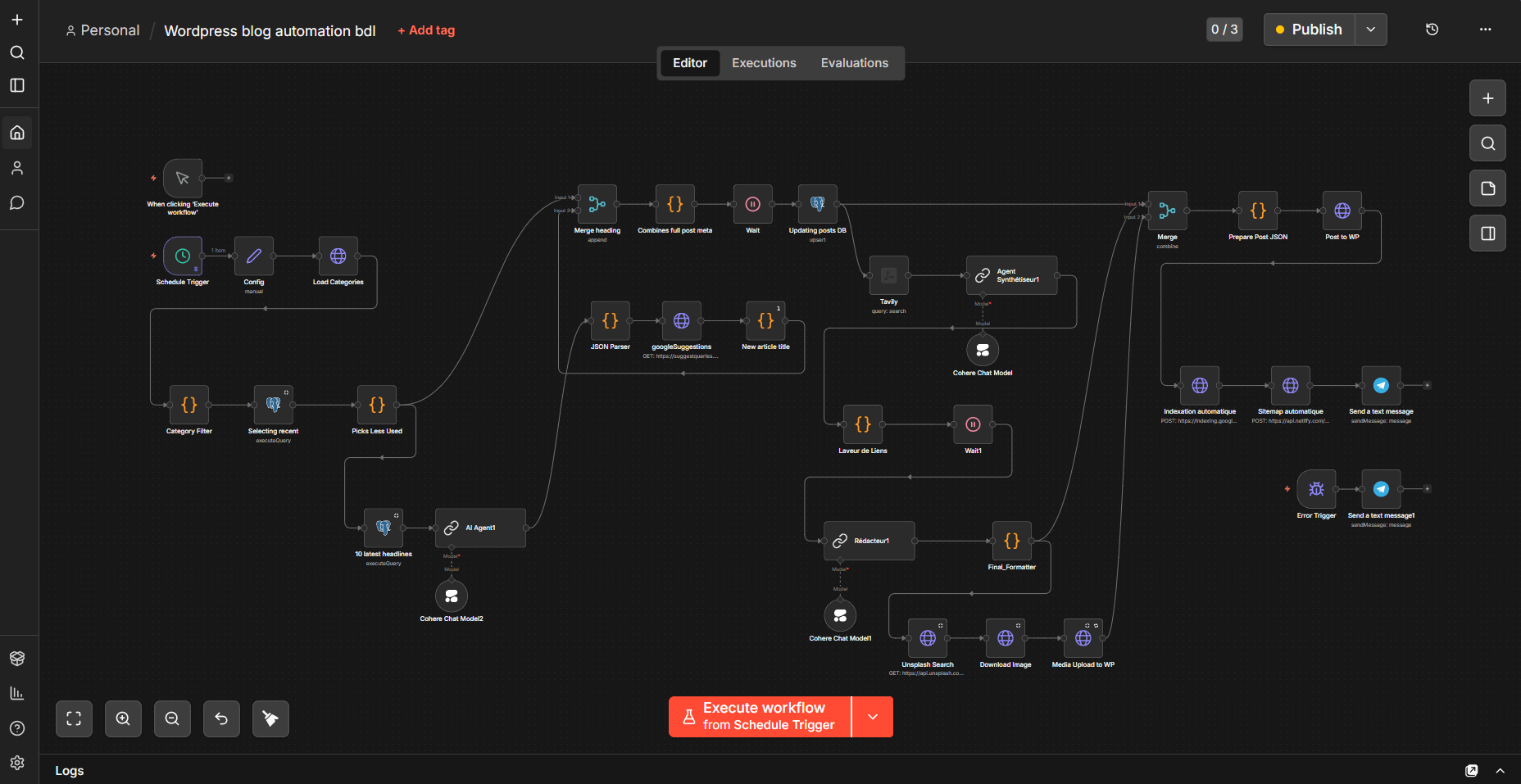Click Add tag link
This screenshot has height=784, width=1521.
426,30
